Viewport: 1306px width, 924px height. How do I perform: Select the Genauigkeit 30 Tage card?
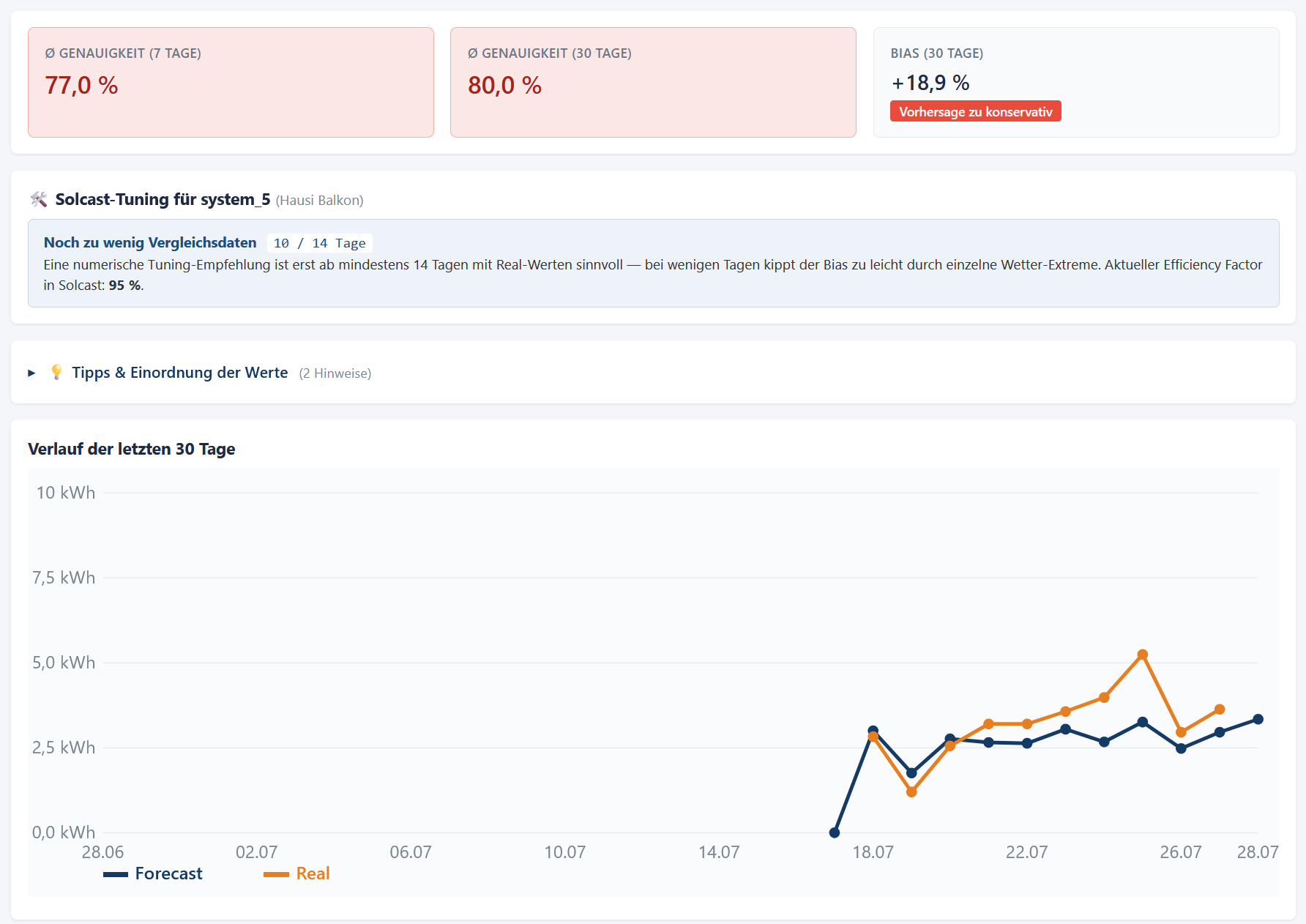tap(653, 82)
